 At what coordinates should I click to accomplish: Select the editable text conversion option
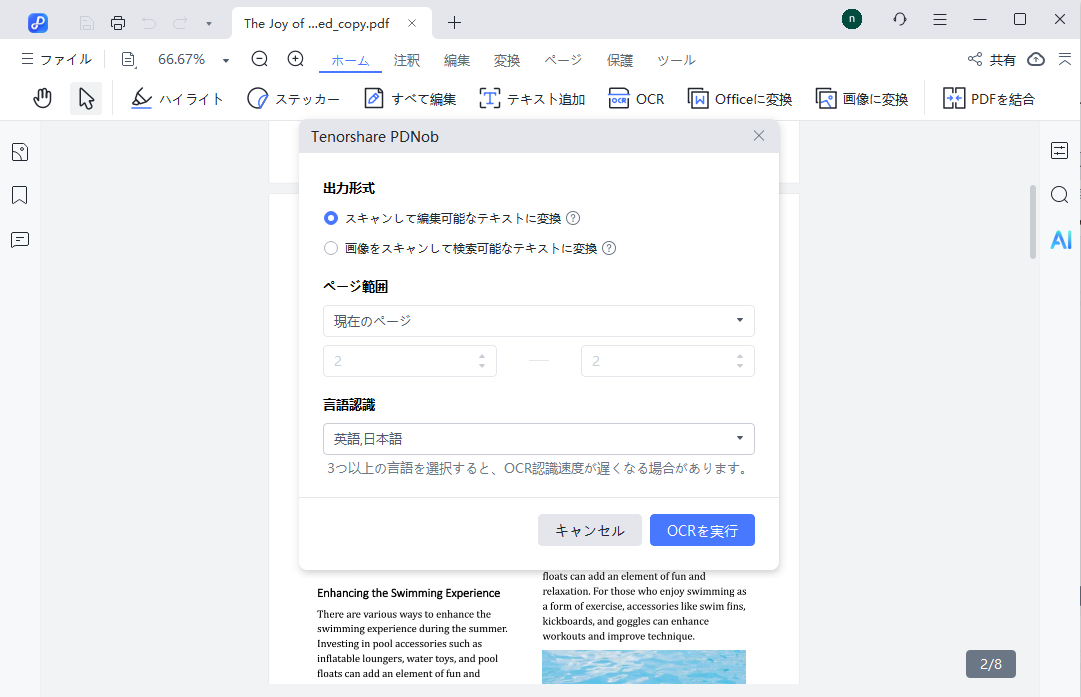click(x=330, y=217)
